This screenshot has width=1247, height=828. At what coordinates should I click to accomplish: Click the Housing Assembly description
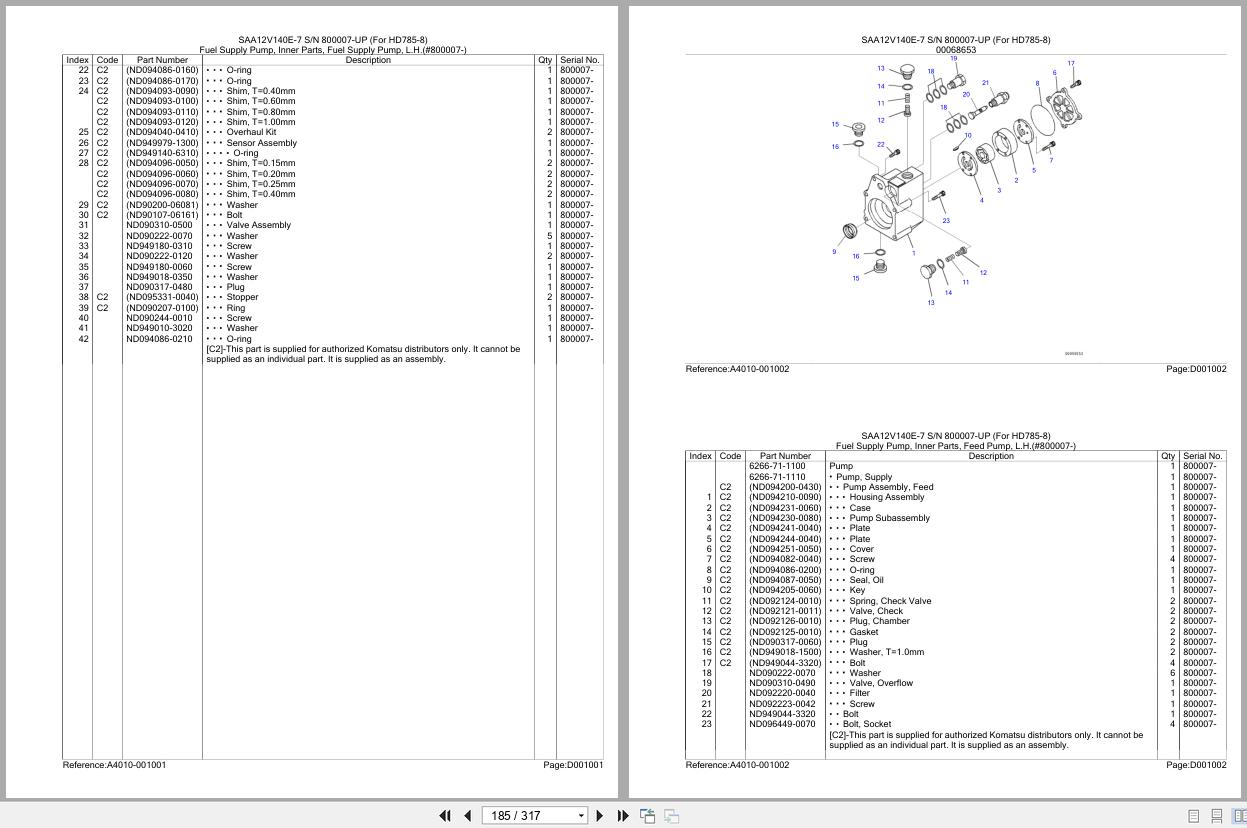coord(887,497)
